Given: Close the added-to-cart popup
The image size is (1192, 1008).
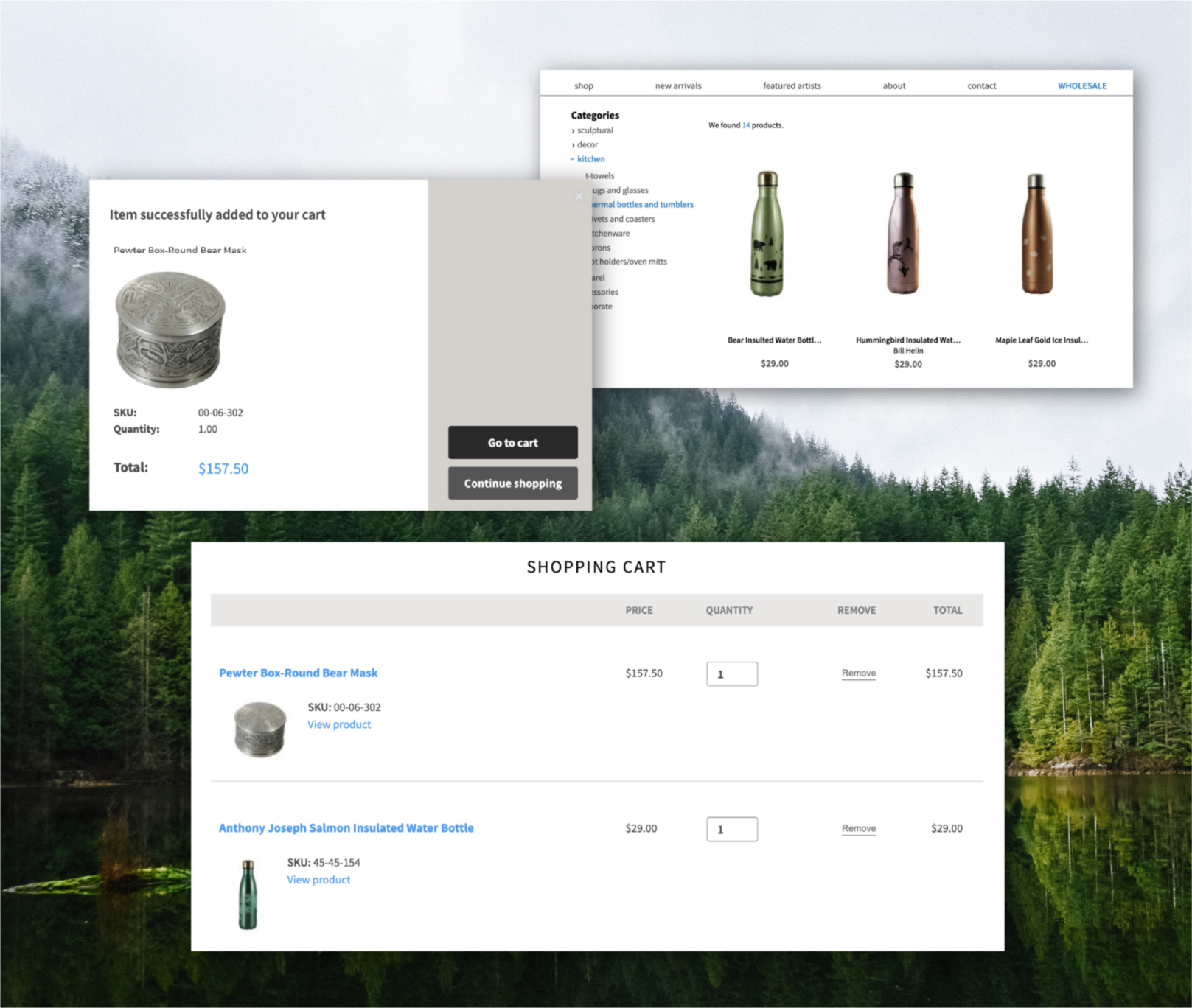Looking at the screenshot, I should tap(579, 196).
